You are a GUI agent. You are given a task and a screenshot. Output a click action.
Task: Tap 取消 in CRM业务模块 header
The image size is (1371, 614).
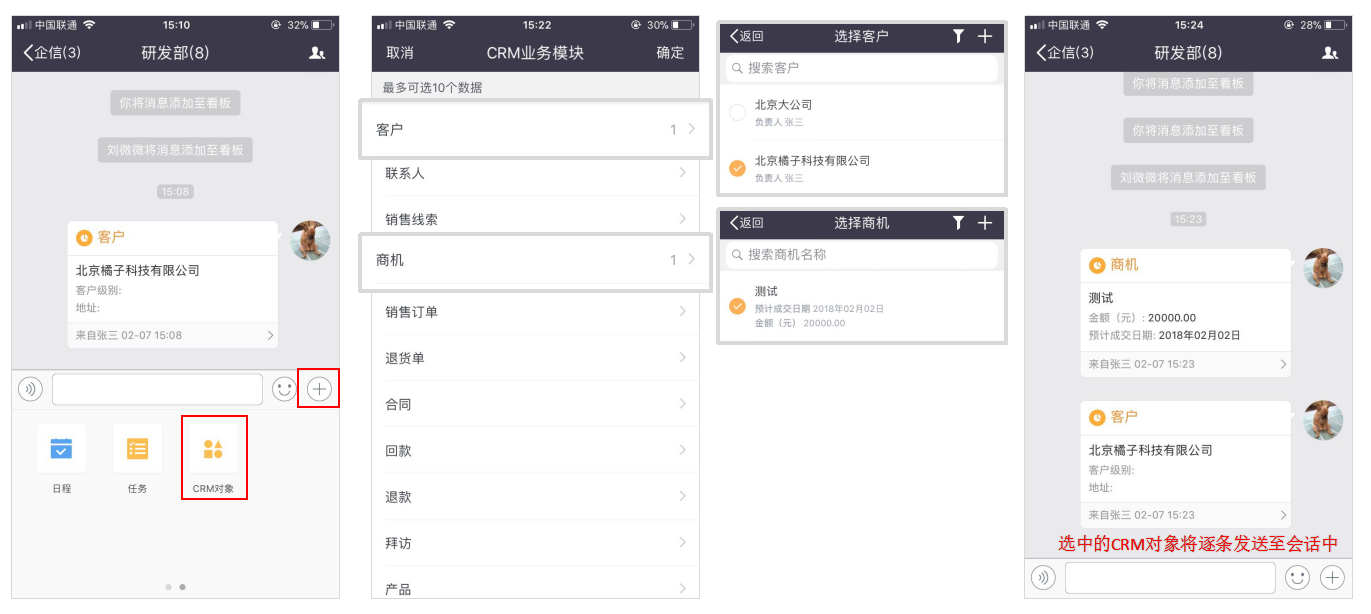tap(400, 53)
